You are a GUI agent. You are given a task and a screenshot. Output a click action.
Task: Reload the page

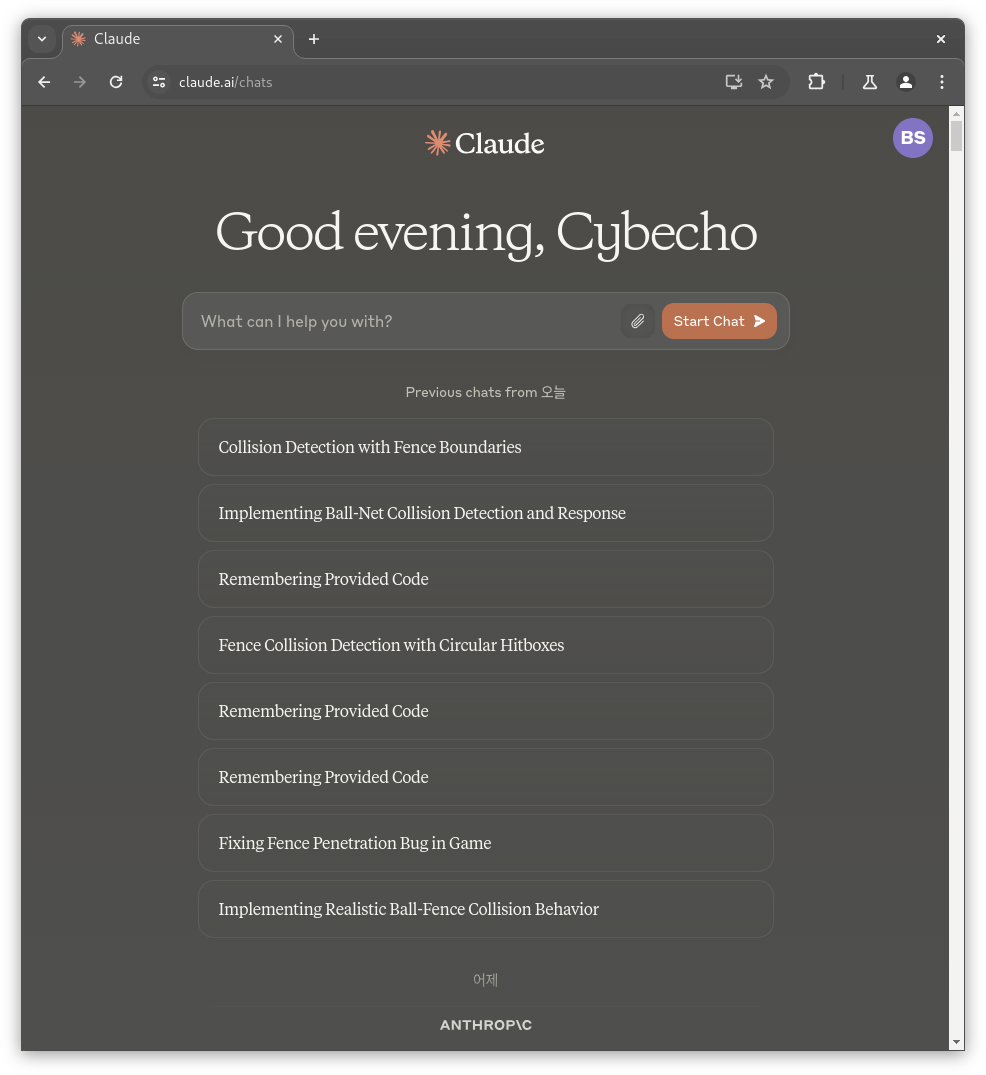[116, 82]
